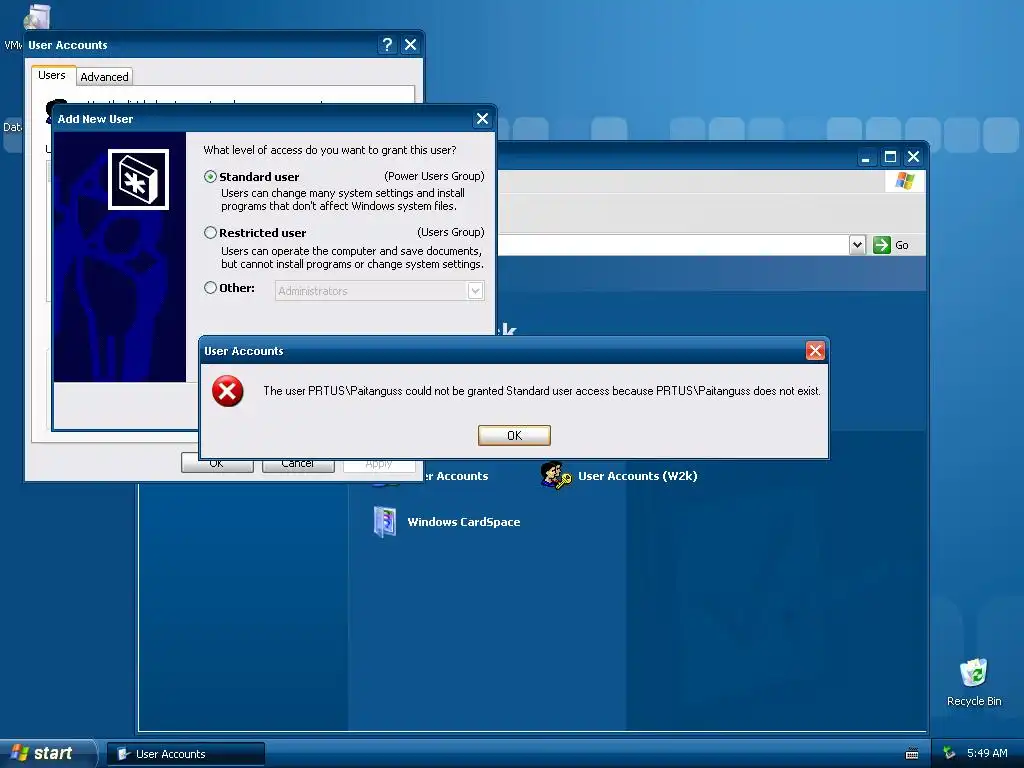
Task: Minimize the Control Panel window
Action: (x=865, y=157)
